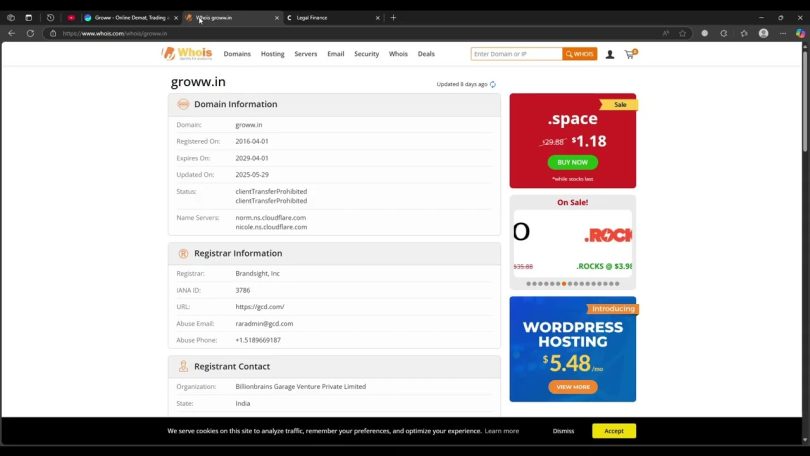
Task: Click the norm.ns.cloudflare.com name server
Action: tap(271, 217)
